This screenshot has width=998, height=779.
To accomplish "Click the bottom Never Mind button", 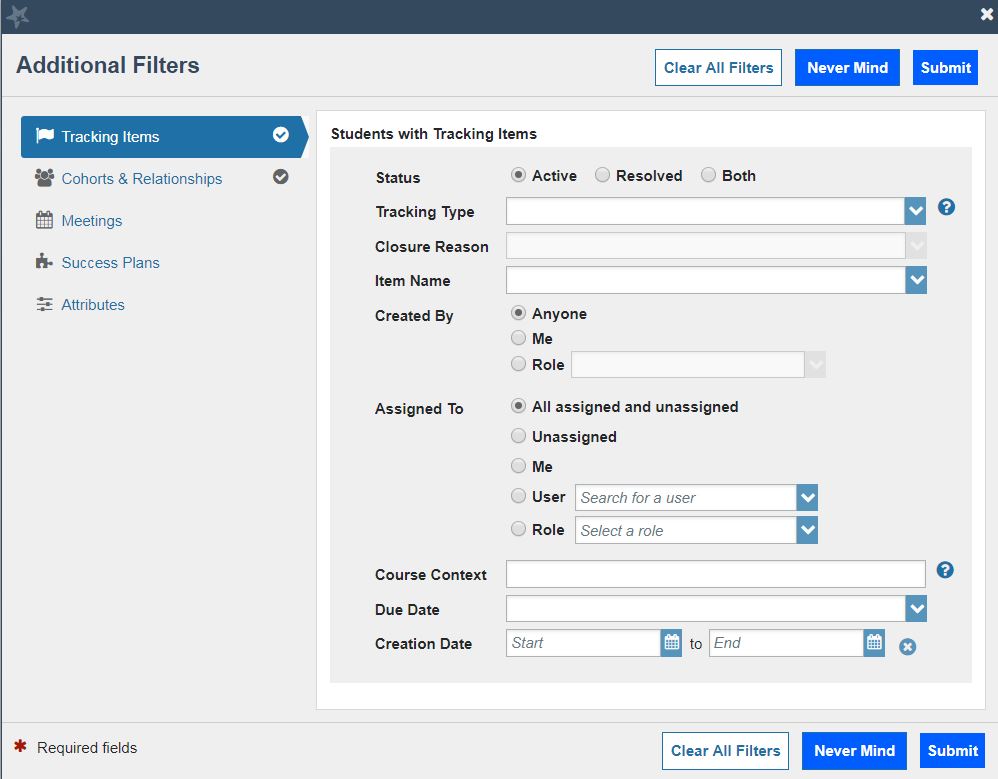I will tap(854, 750).
